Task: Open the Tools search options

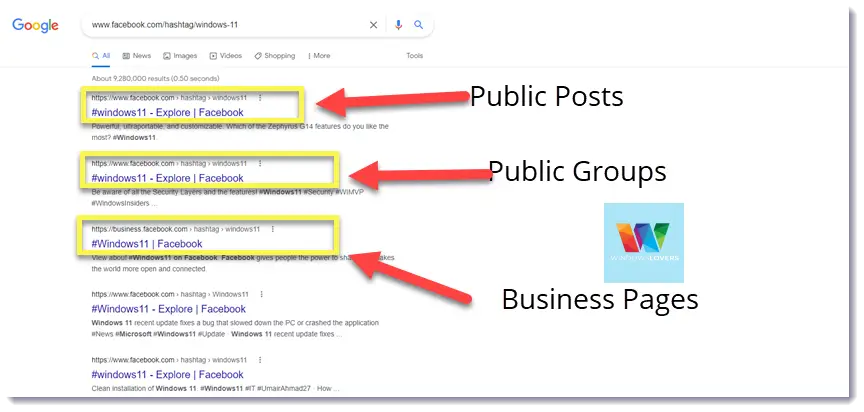Action: click(414, 56)
